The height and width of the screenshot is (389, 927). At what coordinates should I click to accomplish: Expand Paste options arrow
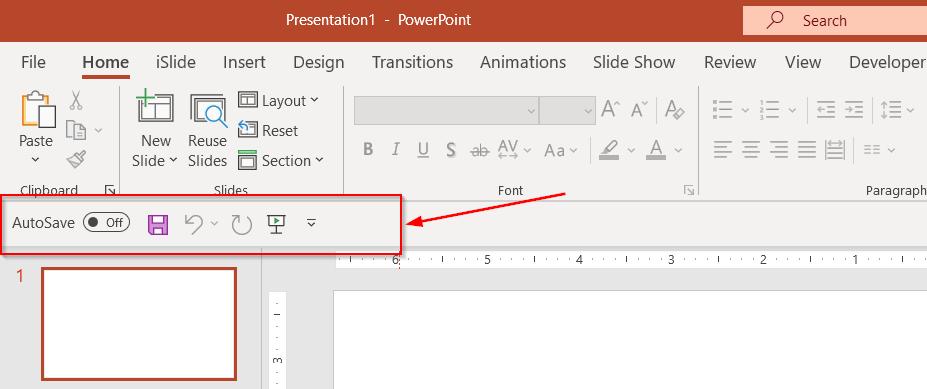click(x=35, y=159)
